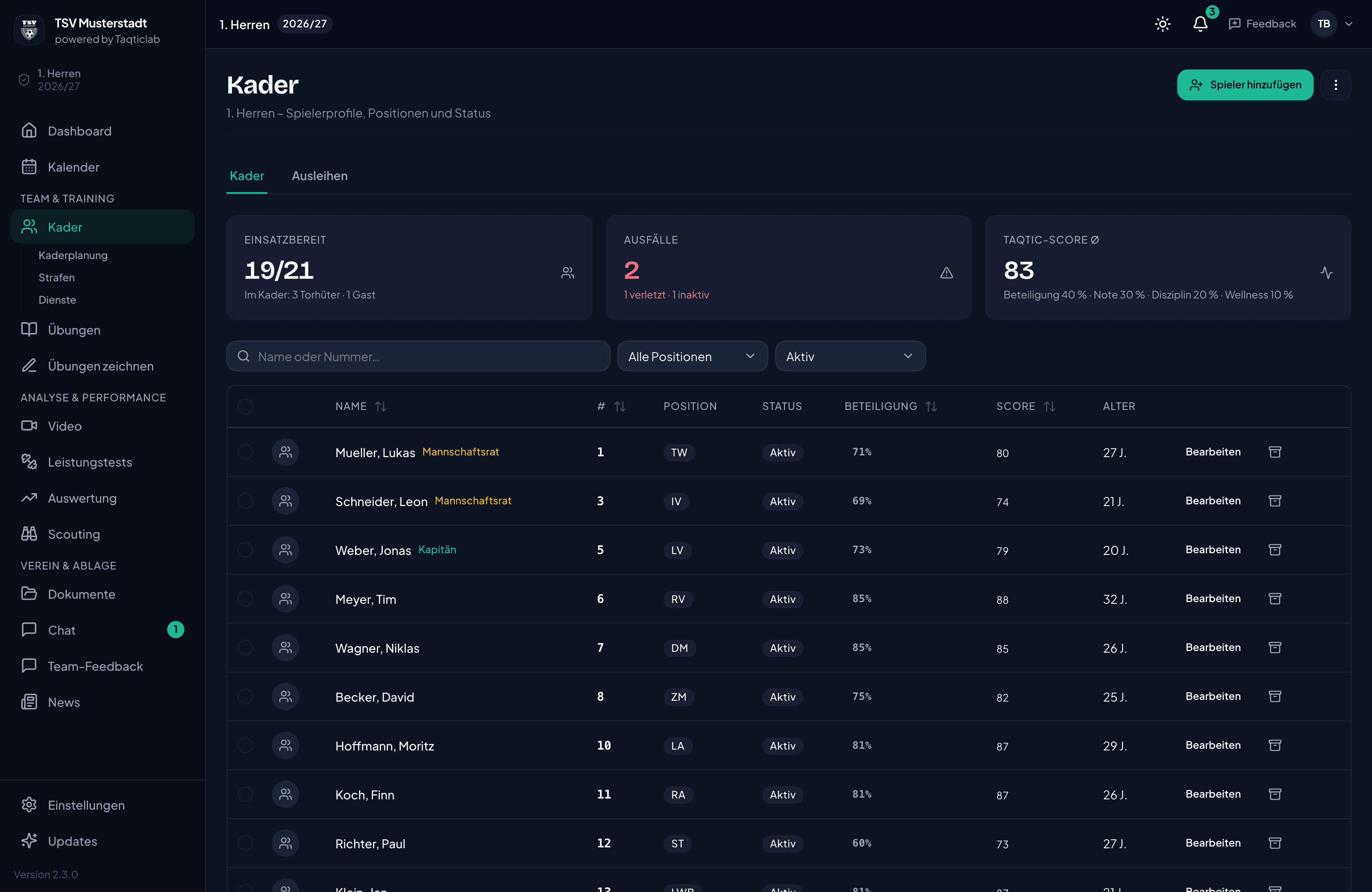This screenshot has height=892, width=1372.
Task: Click Bearbeiten for Wagner, Niklas
Action: tap(1213, 647)
